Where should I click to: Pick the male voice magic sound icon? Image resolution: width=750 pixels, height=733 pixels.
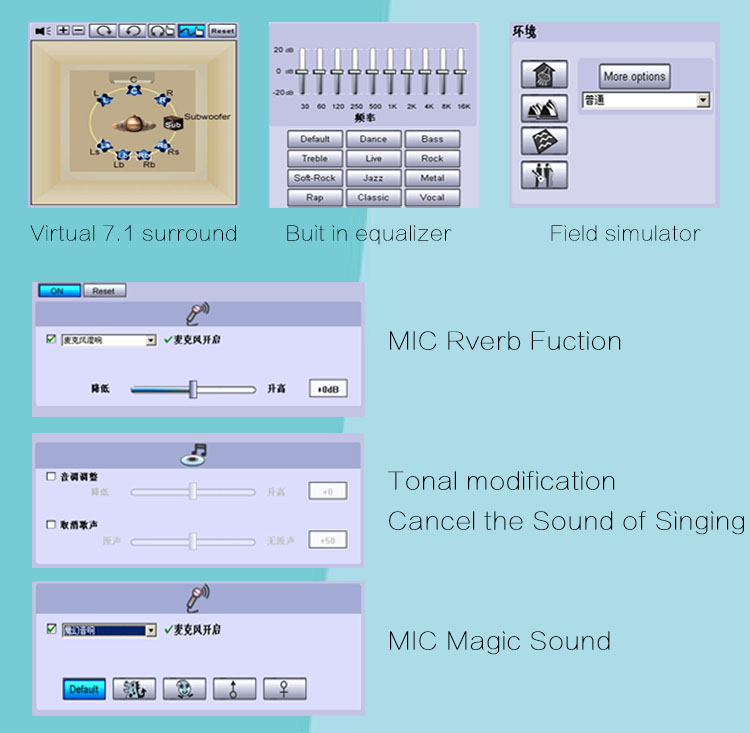(235, 689)
